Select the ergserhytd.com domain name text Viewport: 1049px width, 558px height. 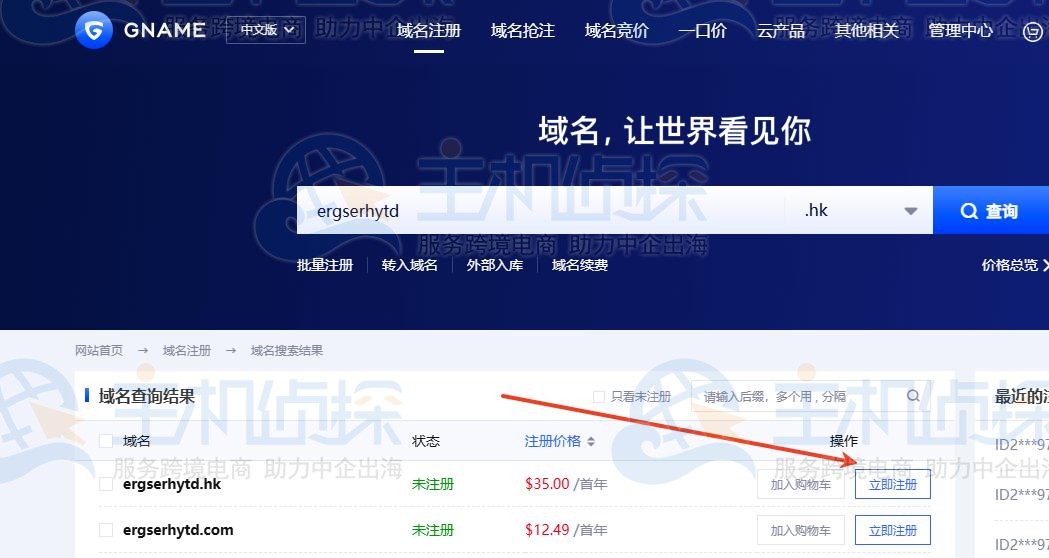coord(178,530)
